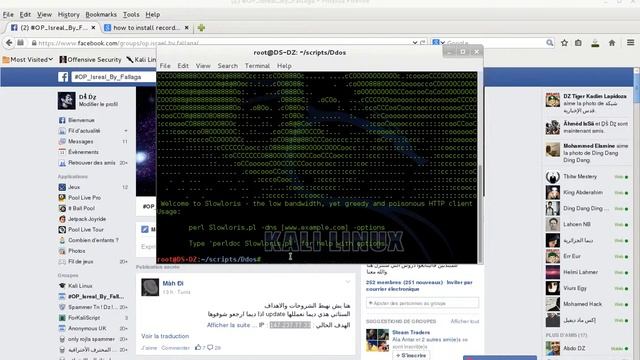Open the Firefox hamburger menu
640x360 pixels.
click(631, 42)
